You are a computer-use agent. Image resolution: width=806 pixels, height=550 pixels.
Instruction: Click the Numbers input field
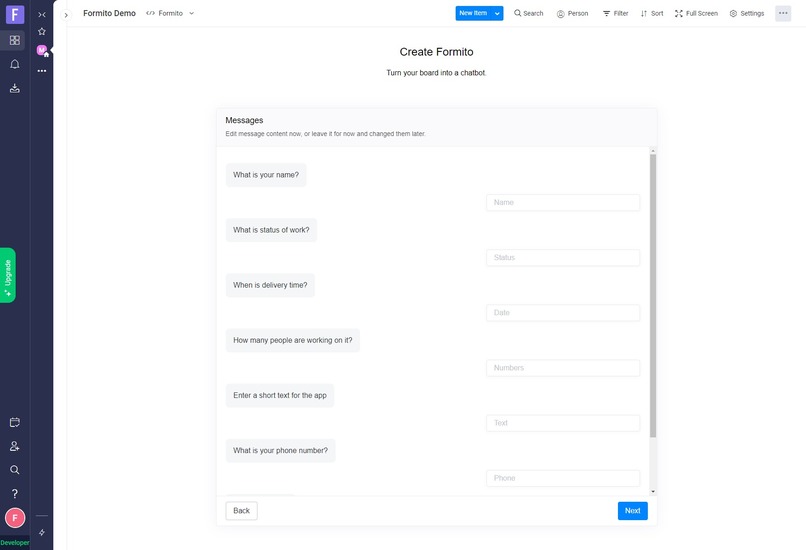[x=563, y=368]
